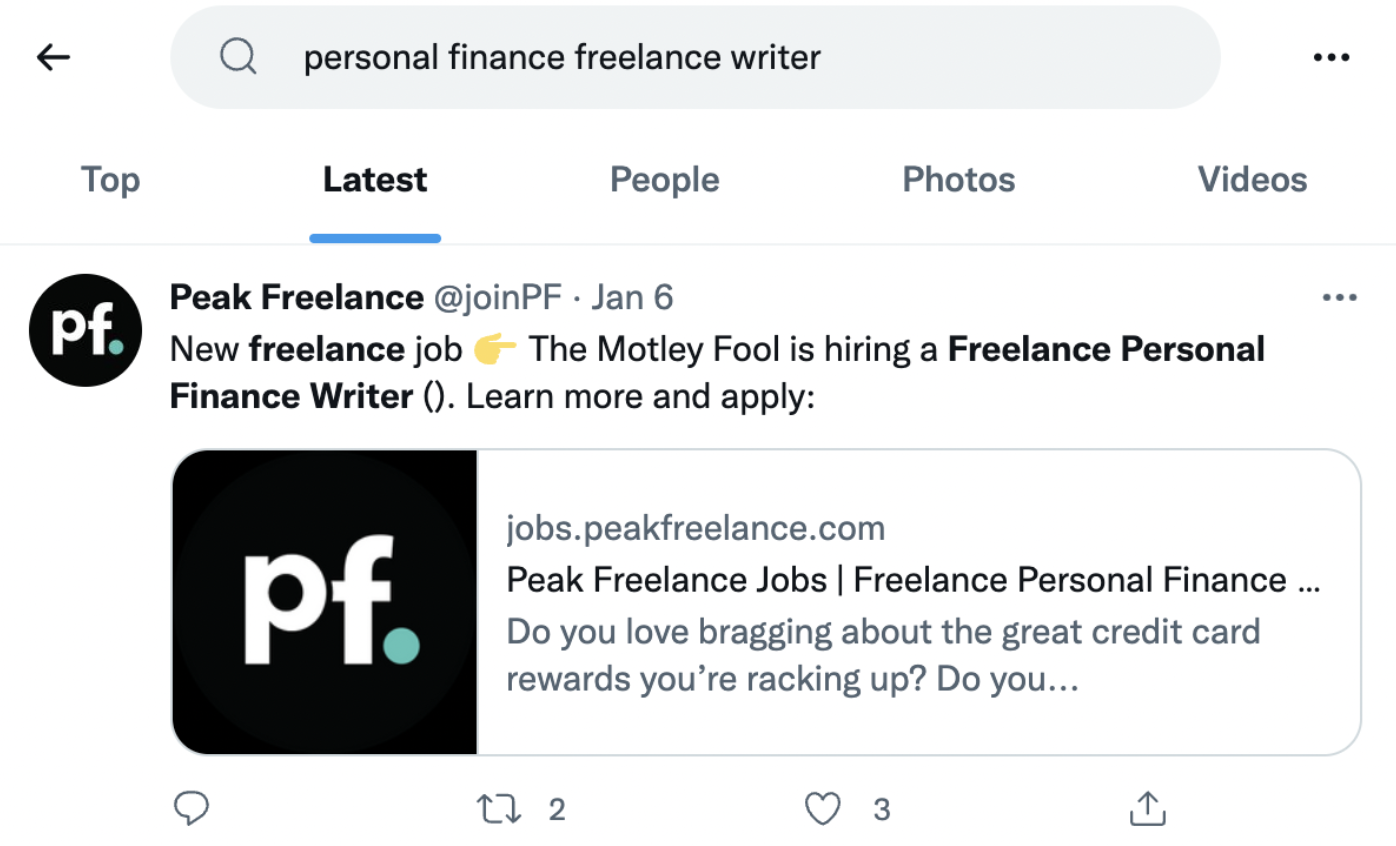Open the Peak Freelance Jobs link title
This screenshot has height=846, width=1396.
912,580
